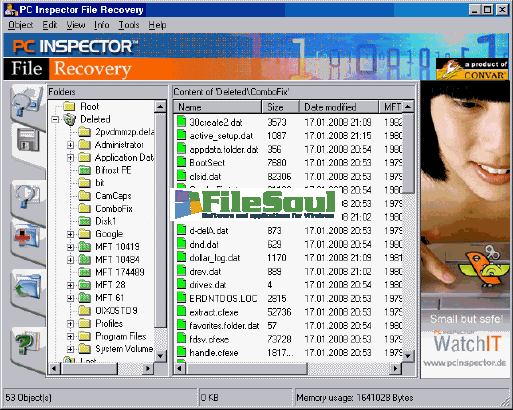Open the www.pcinspector.de link in ad
Image resolution: width=513 pixels, height=410 pixels.
pos(465,363)
